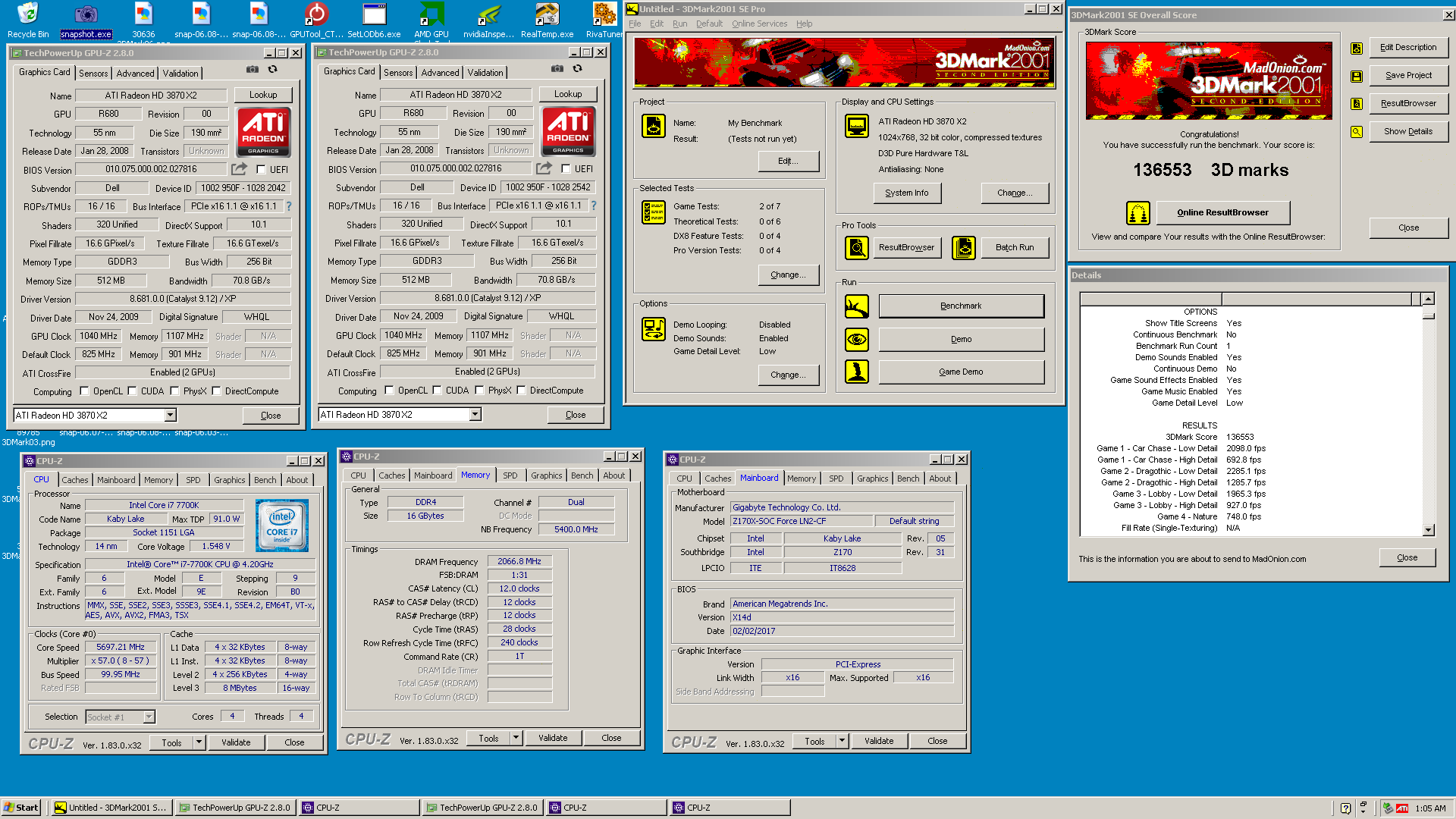Click Bus Interface help question mark in left GPU-Z

click(288, 206)
